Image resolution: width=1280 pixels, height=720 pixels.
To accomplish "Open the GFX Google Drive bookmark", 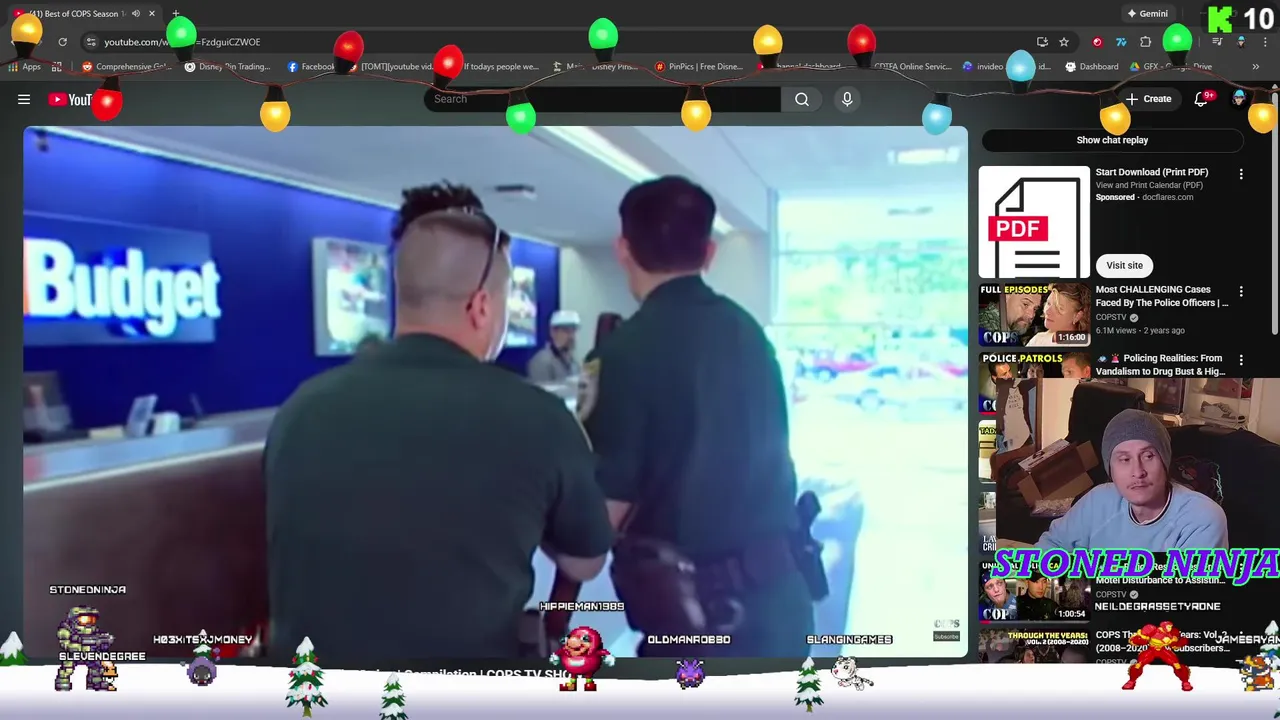I will coord(1171,67).
